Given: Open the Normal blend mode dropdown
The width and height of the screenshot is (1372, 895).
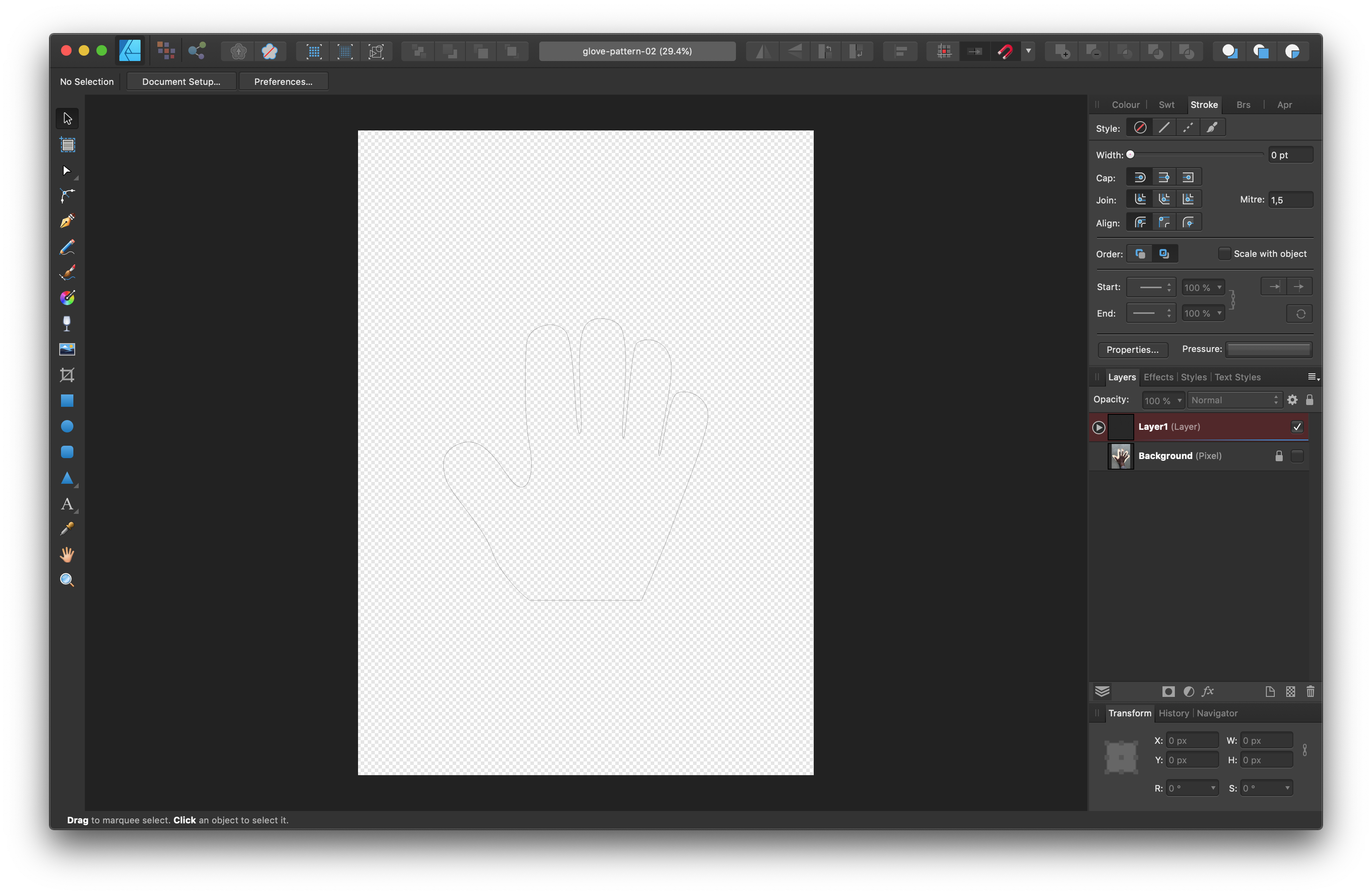Looking at the screenshot, I should tap(1234, 400).
